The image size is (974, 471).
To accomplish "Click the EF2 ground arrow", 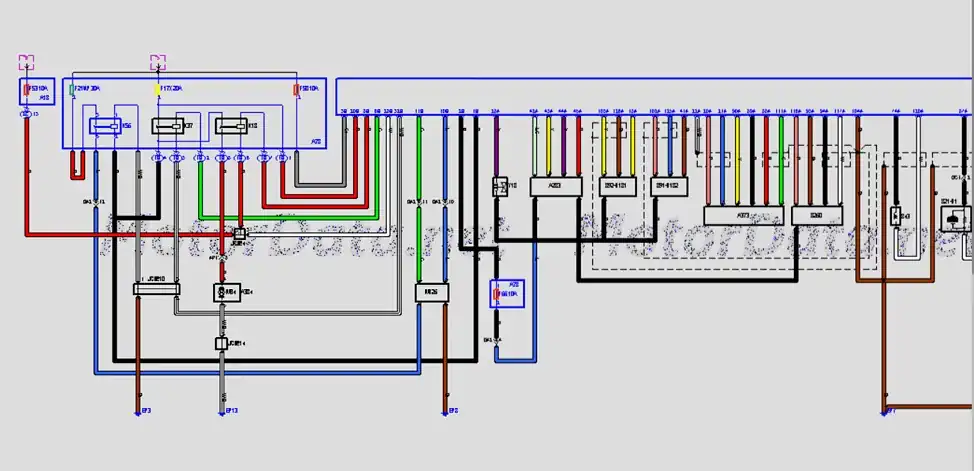I will click(444, 411).
